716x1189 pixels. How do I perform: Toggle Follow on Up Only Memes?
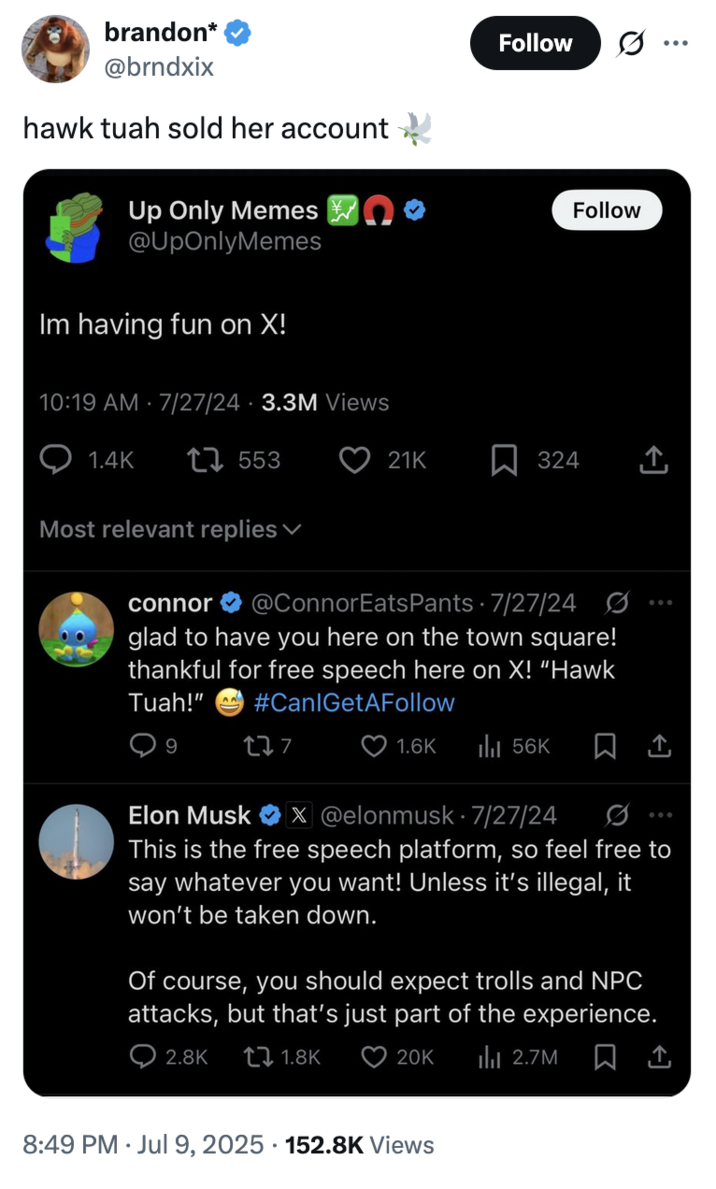pos(606,210)
